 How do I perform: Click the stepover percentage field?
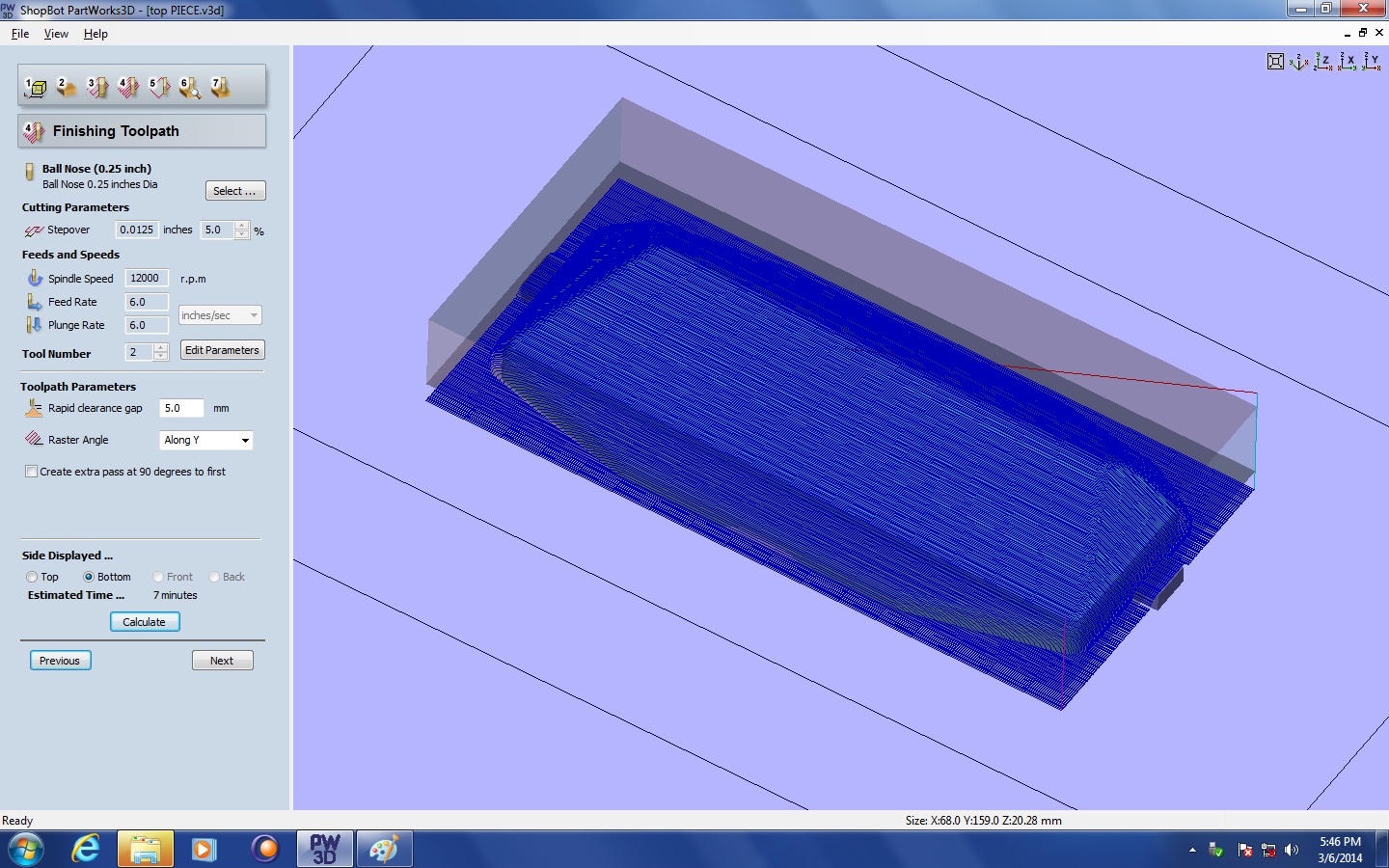(x=218, y=230)
